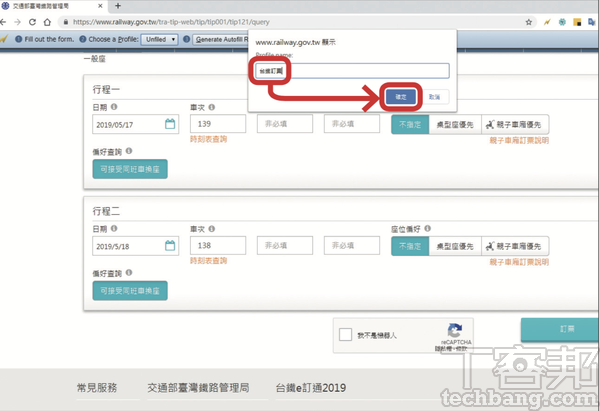Viewport: 600px width, 411px height.
Task: Show info icon beside 行程二 日期 label
Action: (x=114, y=228)
